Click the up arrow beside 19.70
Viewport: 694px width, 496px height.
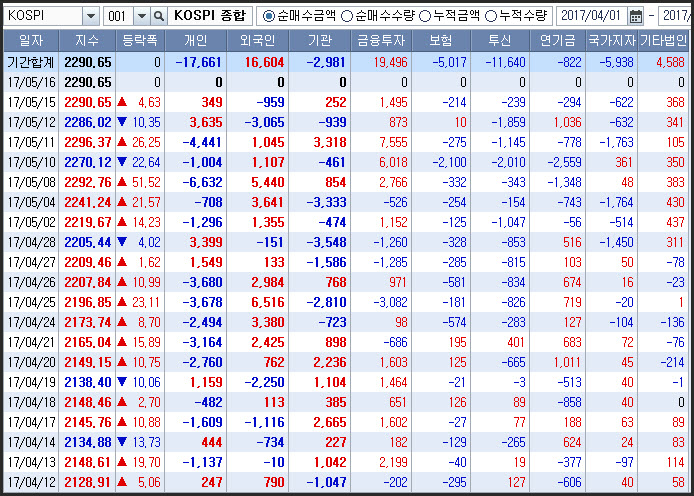(123, 462)
